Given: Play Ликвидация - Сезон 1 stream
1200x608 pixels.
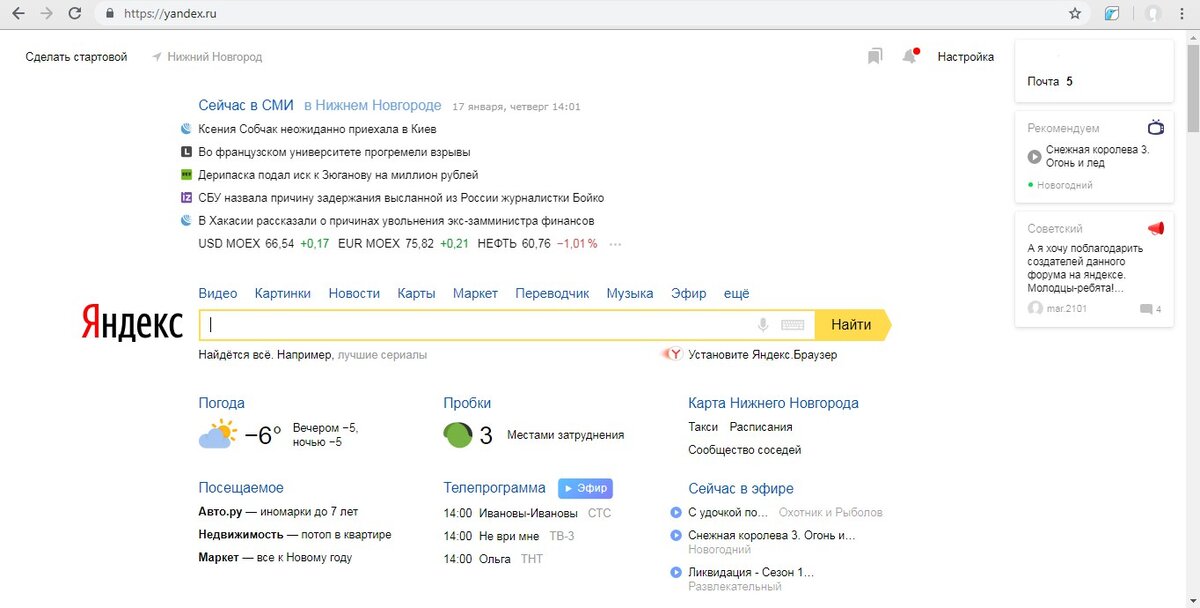Looking at the screenshot, I should pos(676,573).
